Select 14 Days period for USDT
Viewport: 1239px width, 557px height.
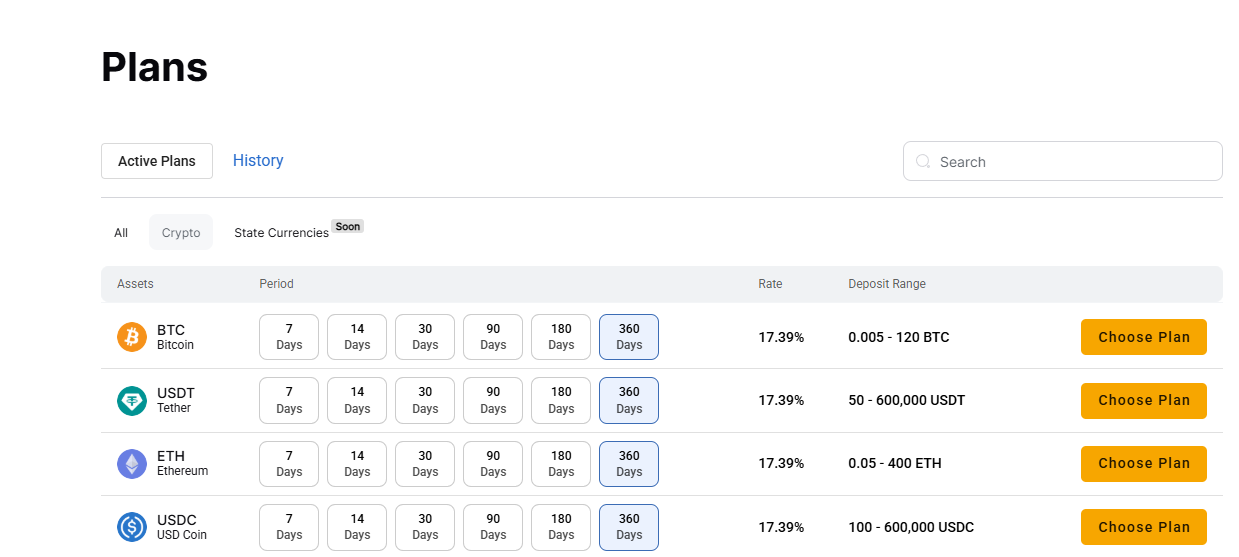(x=357, y=400)
